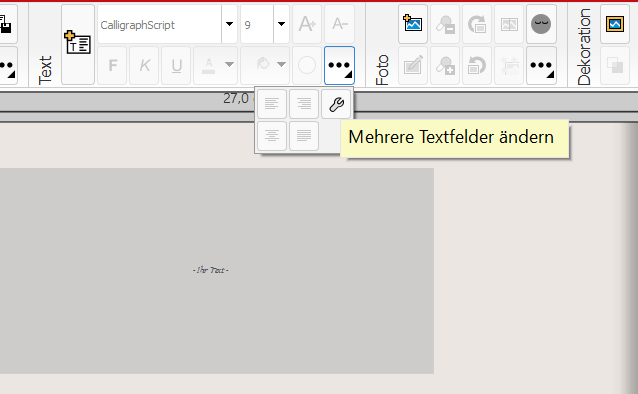Add a new text field
Image resolution: width=638 pixels, height=394 pixels.
78,45
